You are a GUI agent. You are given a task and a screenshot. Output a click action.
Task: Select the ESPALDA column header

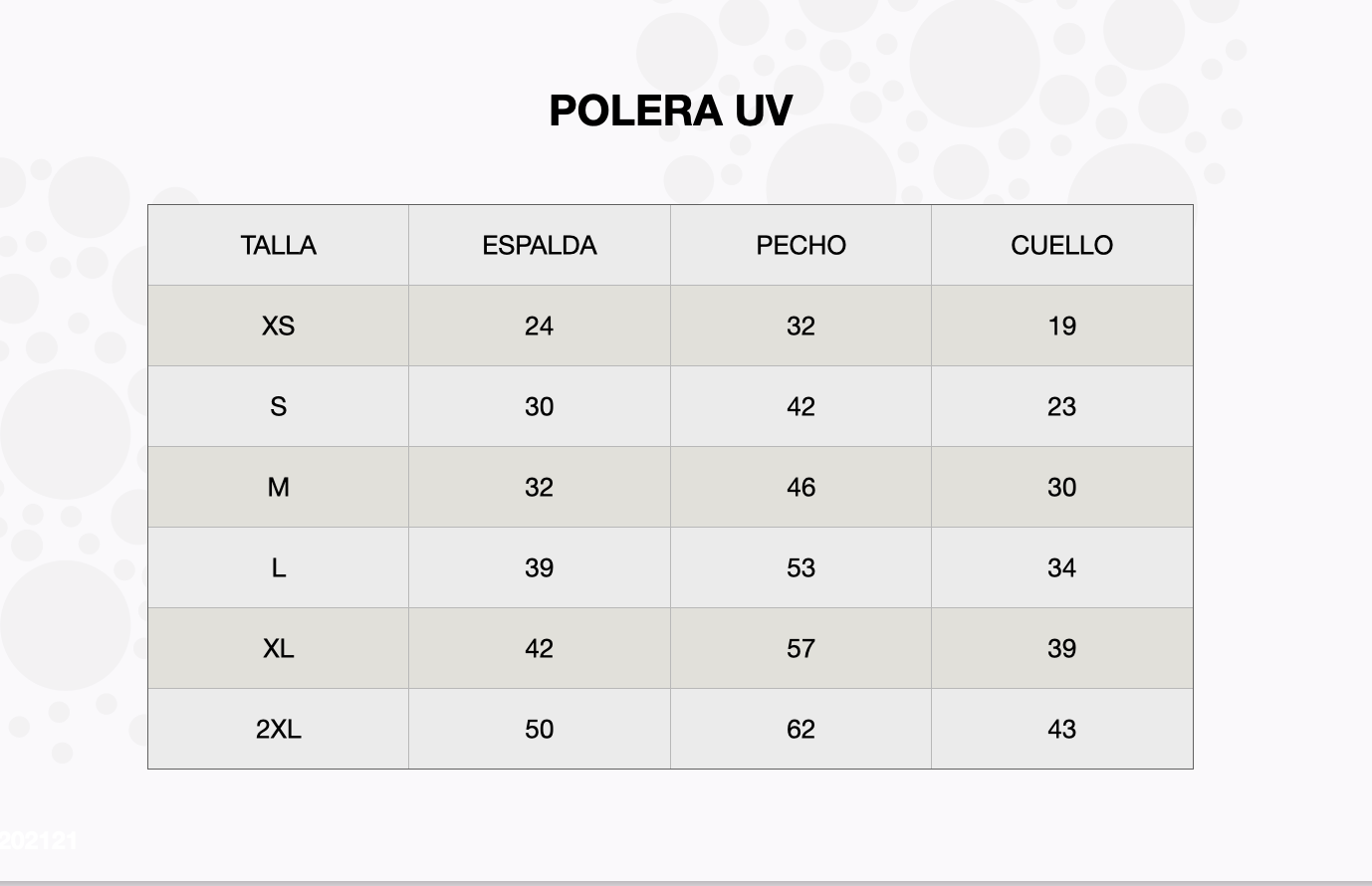(x=539, y=246)
